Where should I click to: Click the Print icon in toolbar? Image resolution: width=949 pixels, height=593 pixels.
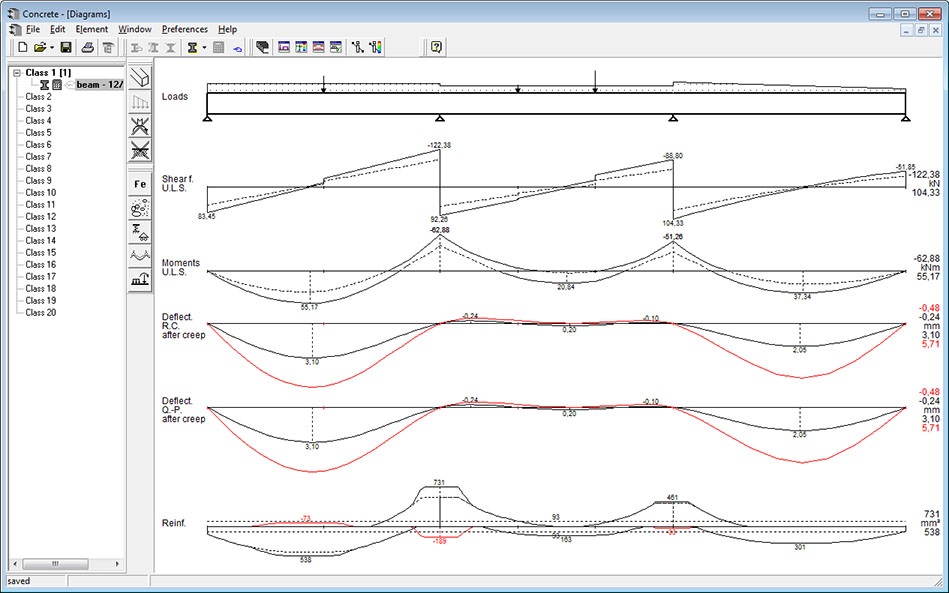click(88, 47)
